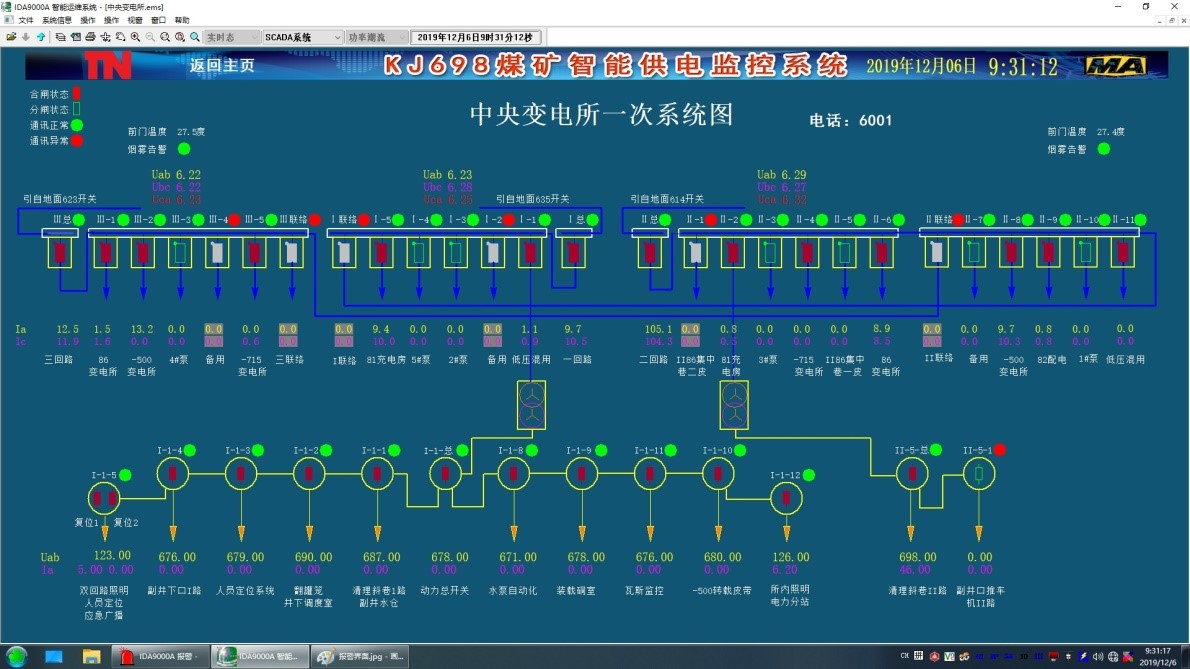Screen dimensions: 1190x669
Task: Click 返回主页 to return home
Action: 222,66
